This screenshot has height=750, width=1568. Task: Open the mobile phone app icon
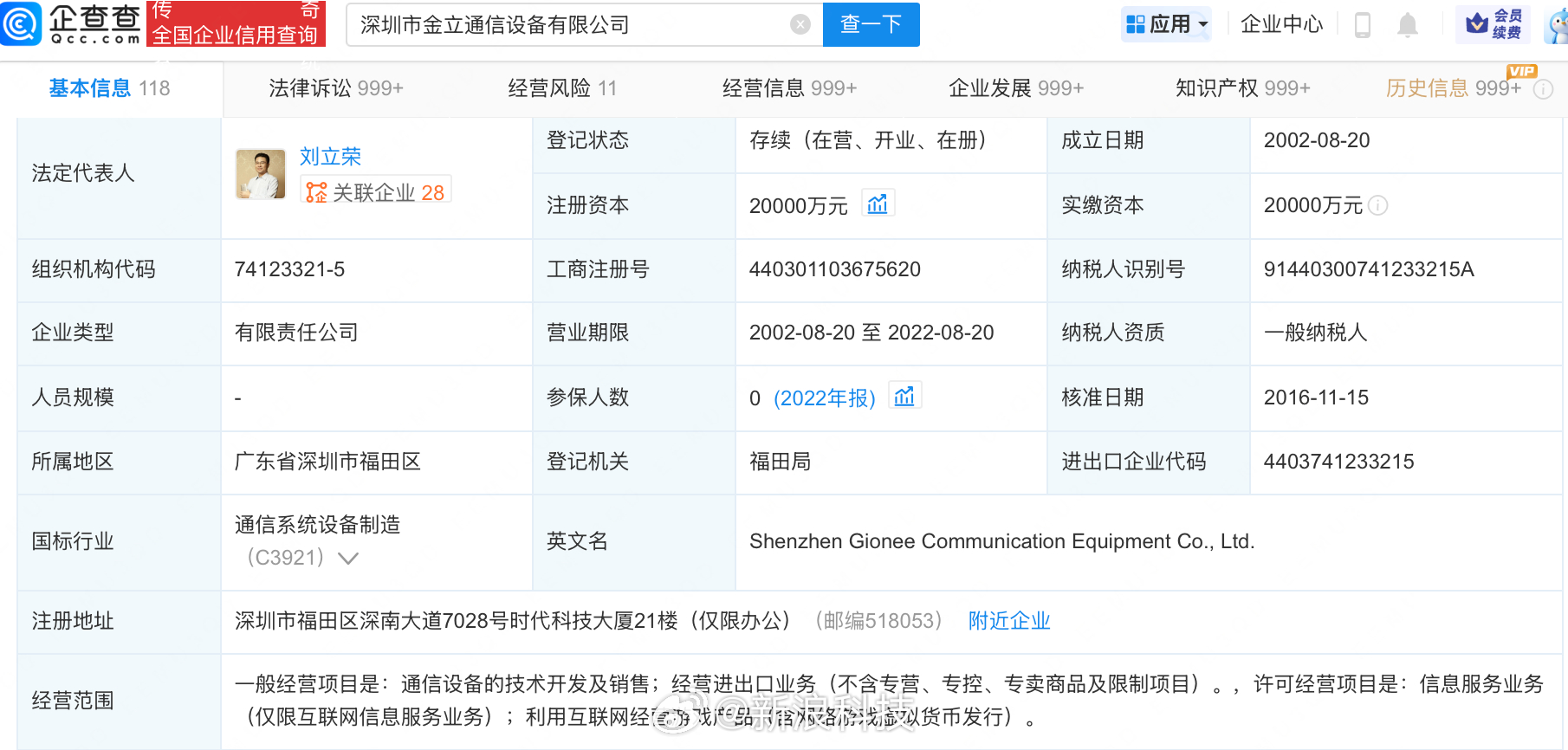pyautogui.click(x=1362, y=25)
